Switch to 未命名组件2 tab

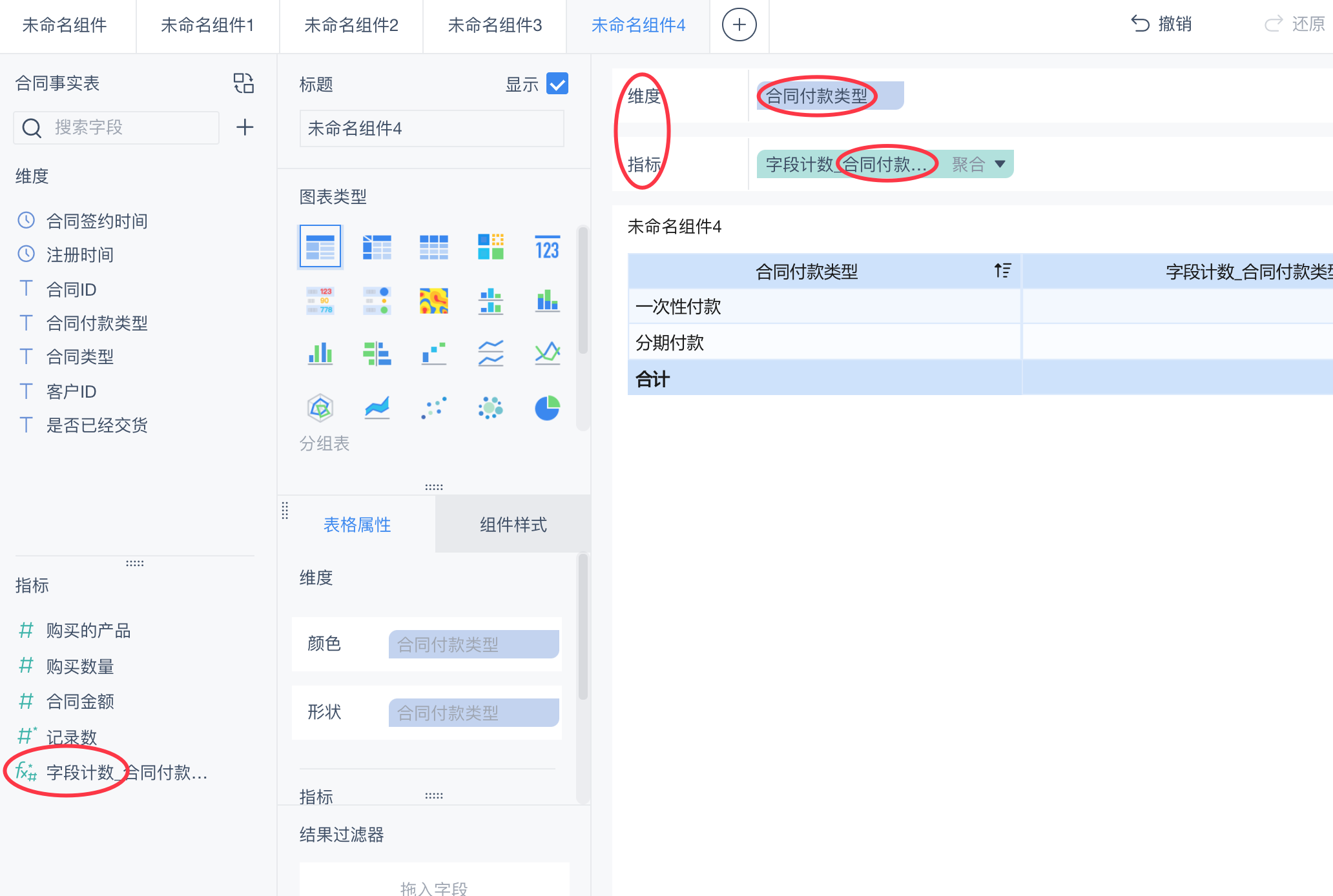click(x=351, y=25)
